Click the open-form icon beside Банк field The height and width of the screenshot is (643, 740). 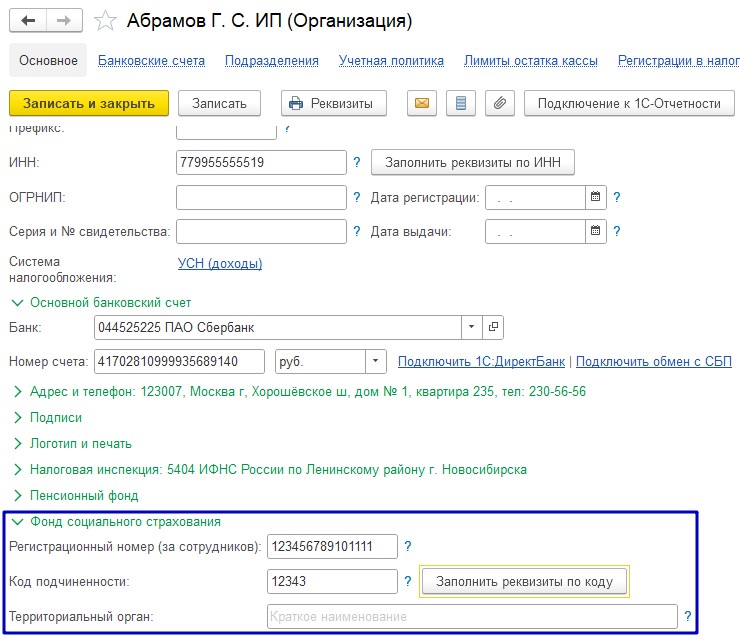[493, 327]
